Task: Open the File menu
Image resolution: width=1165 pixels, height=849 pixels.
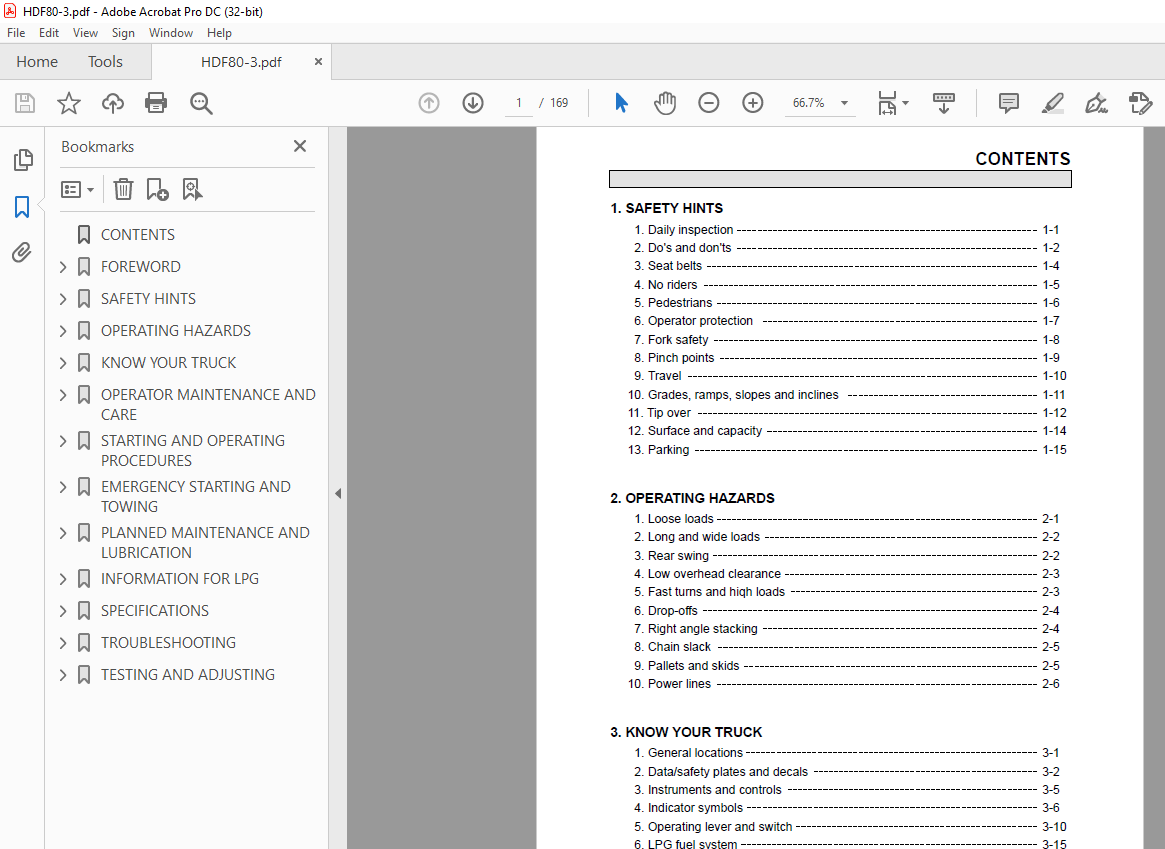Action: click(16, 33)
